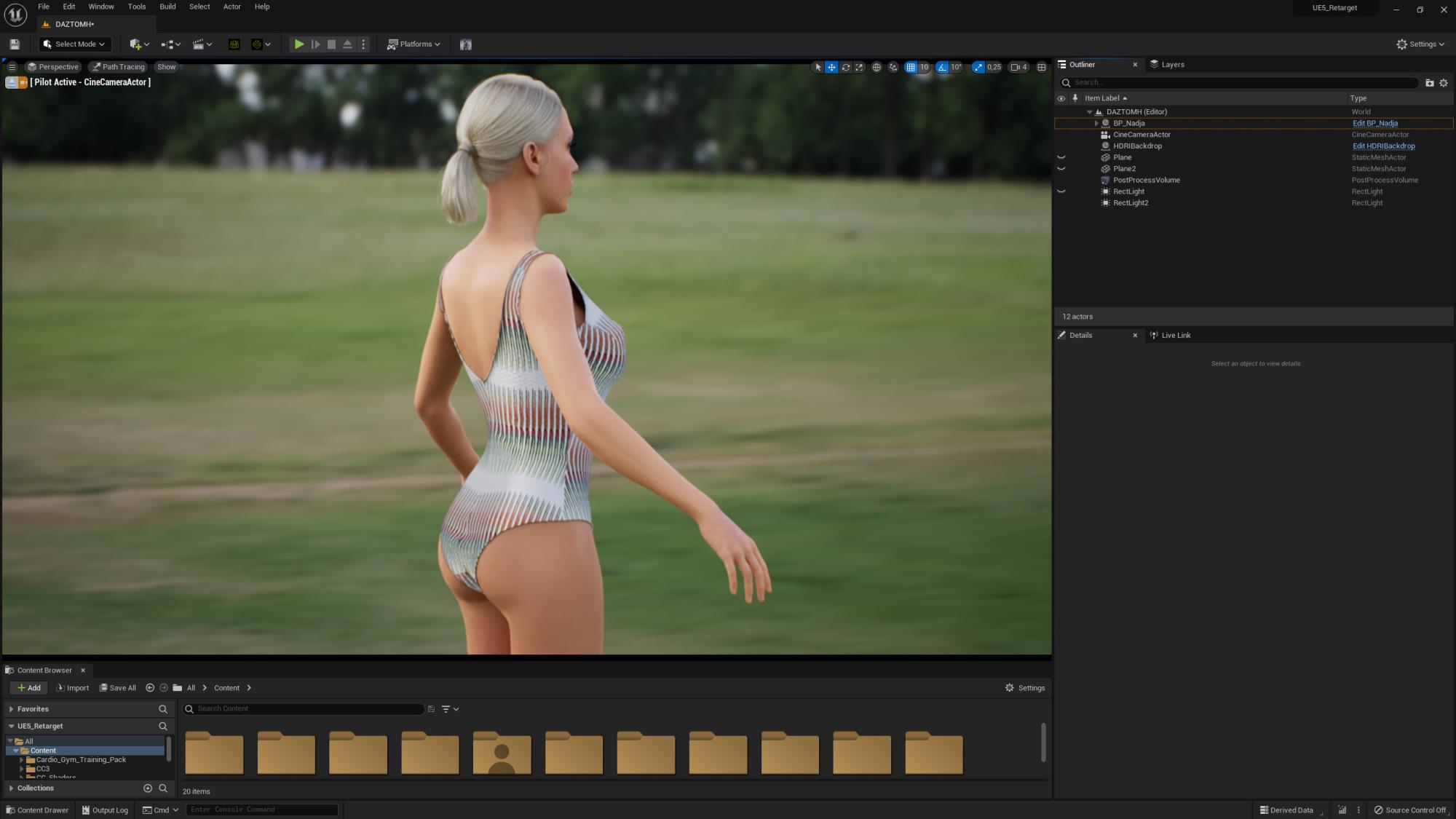Click the surface snapping icon
Screen dimensions: 1456x819
(x=893, y=67)
